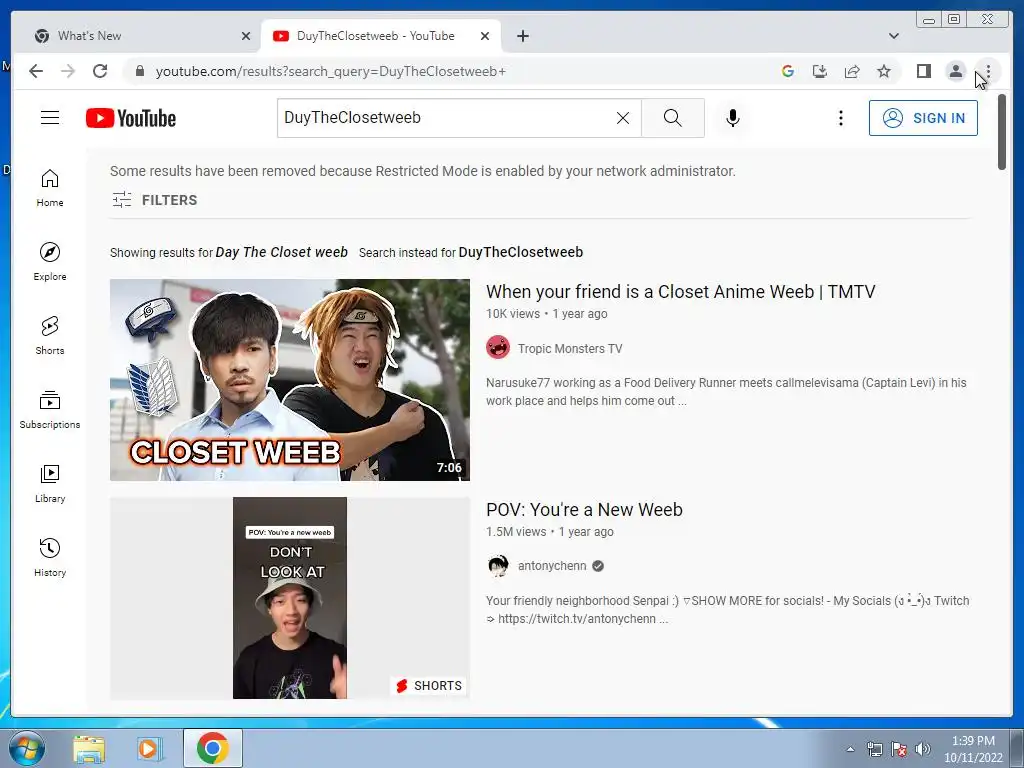1024x768 pixels.
Task: Open the Windows Start button
Action: pyautogui.click(x=26, y=748)
